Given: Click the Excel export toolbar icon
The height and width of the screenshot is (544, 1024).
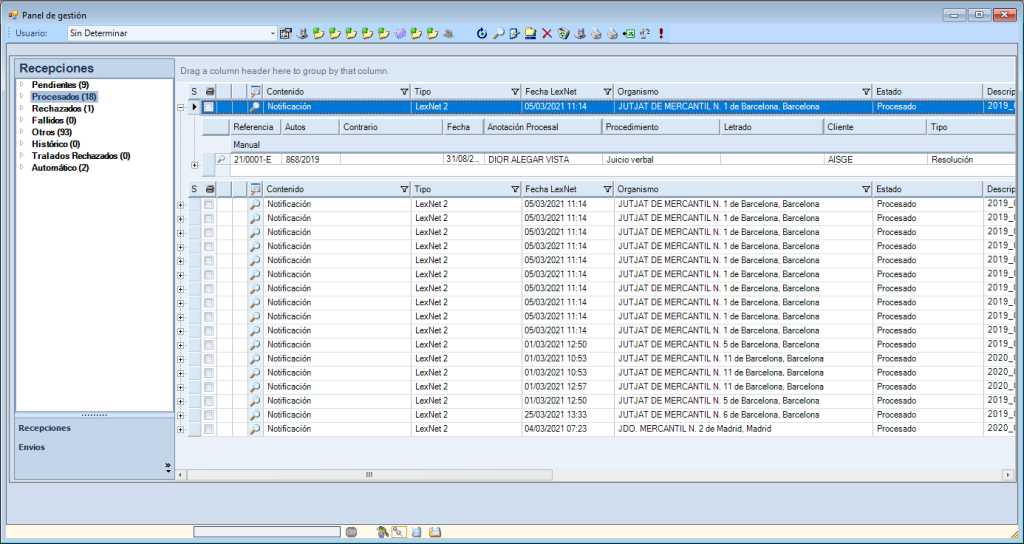Looking at the screenshot, I should pos(628,33).
